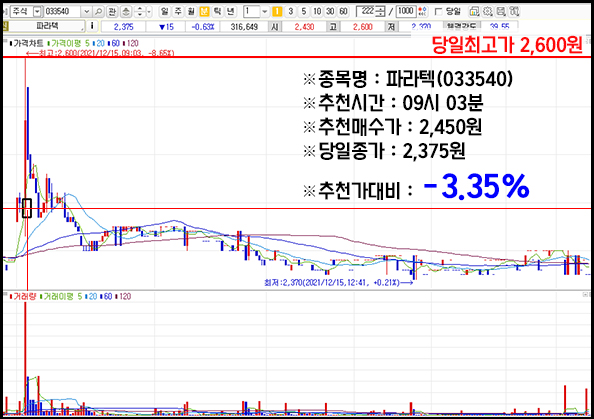Click the 1000 total candle count field
This screenshot has height=419, width=594.
point(406,11)
